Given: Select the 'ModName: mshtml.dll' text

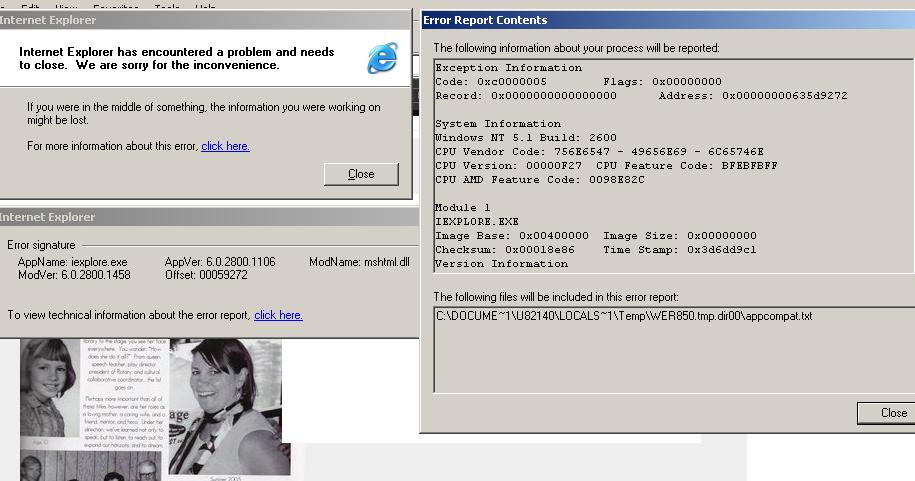Looking at the screenshot, I should (x=359, y=262).
